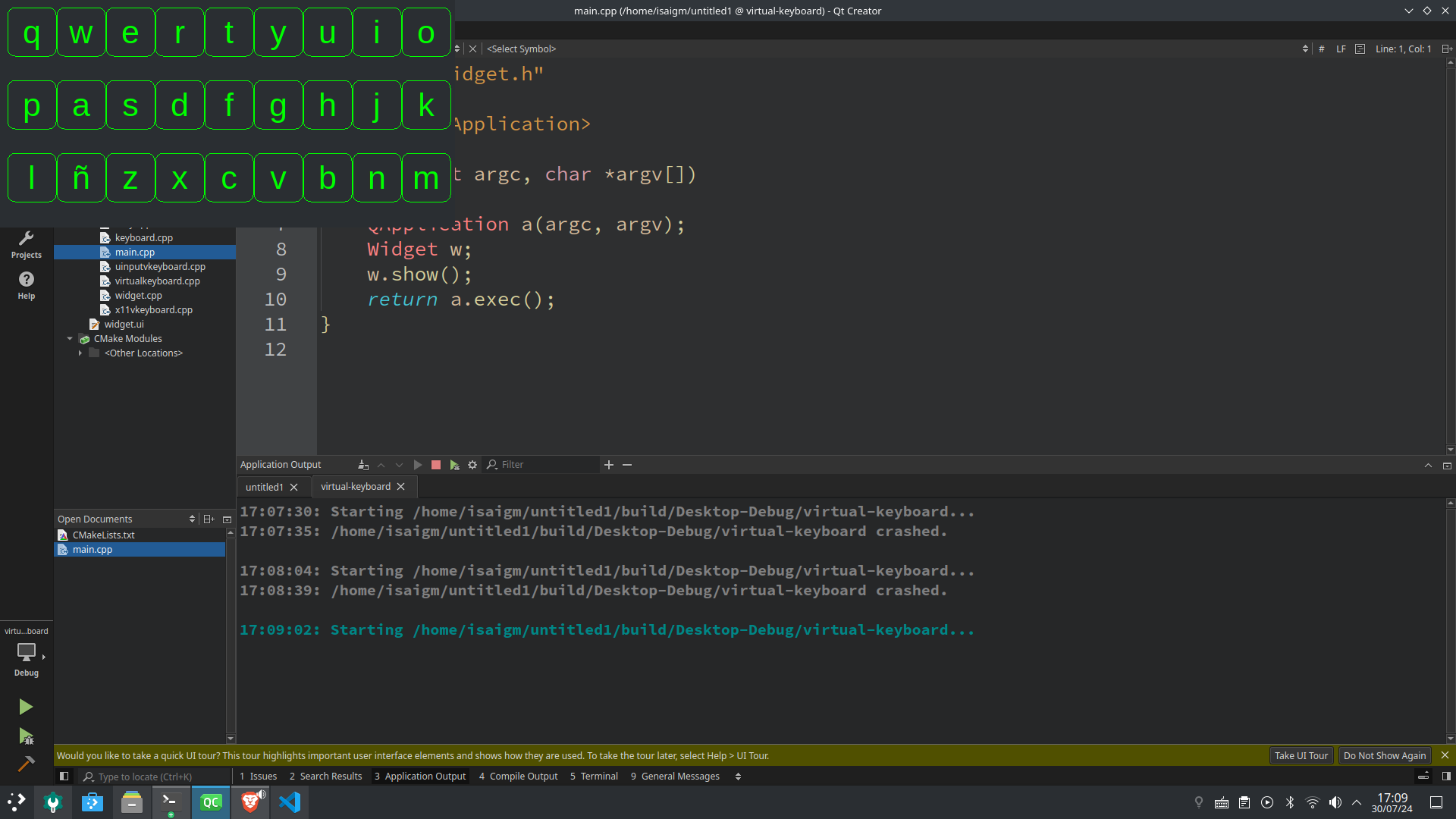
Task: Go to previous item in output pane
Action: tap(381, 465)
